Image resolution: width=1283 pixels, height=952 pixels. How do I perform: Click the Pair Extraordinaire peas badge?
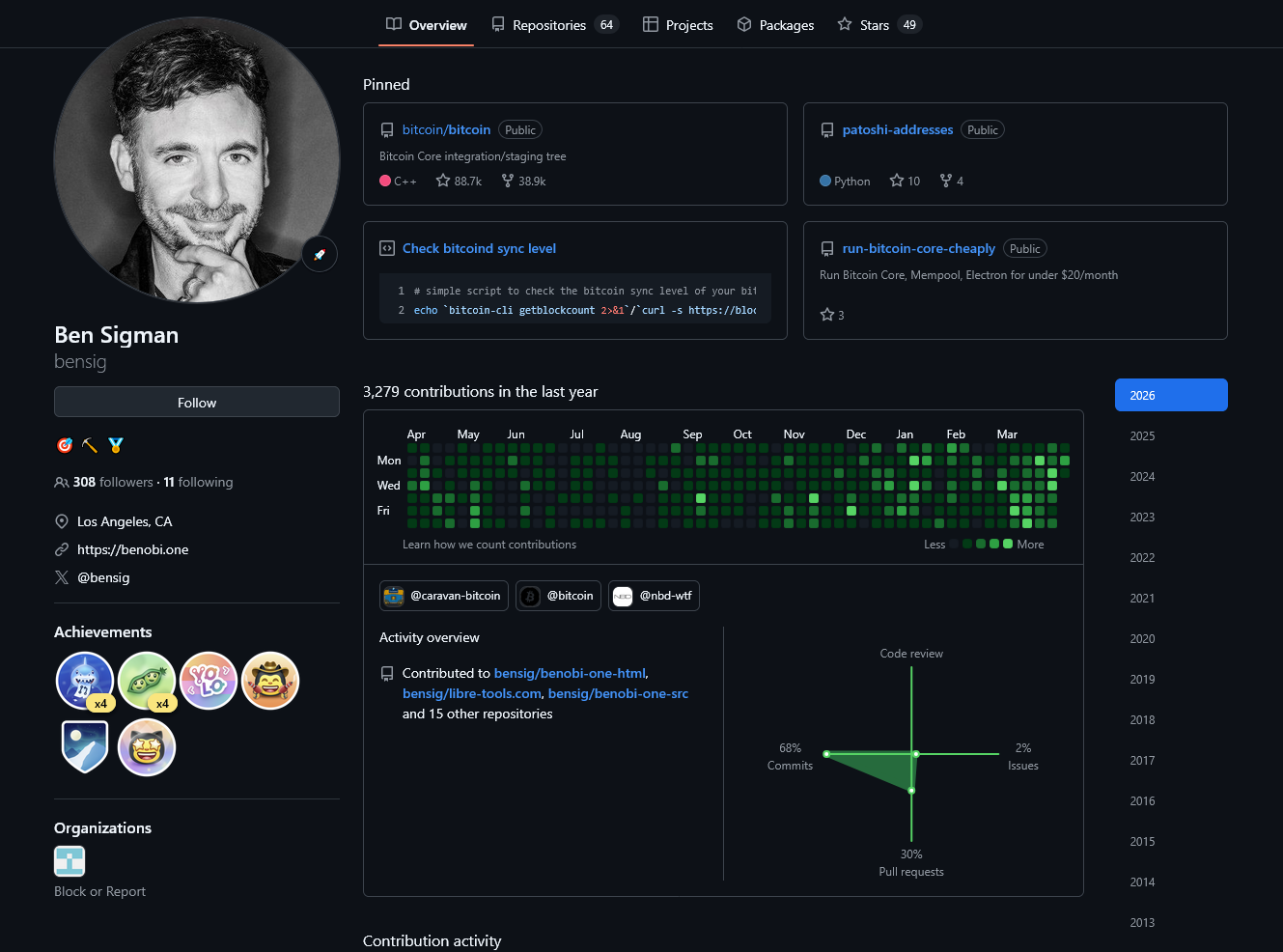click(x=147, y=681)
